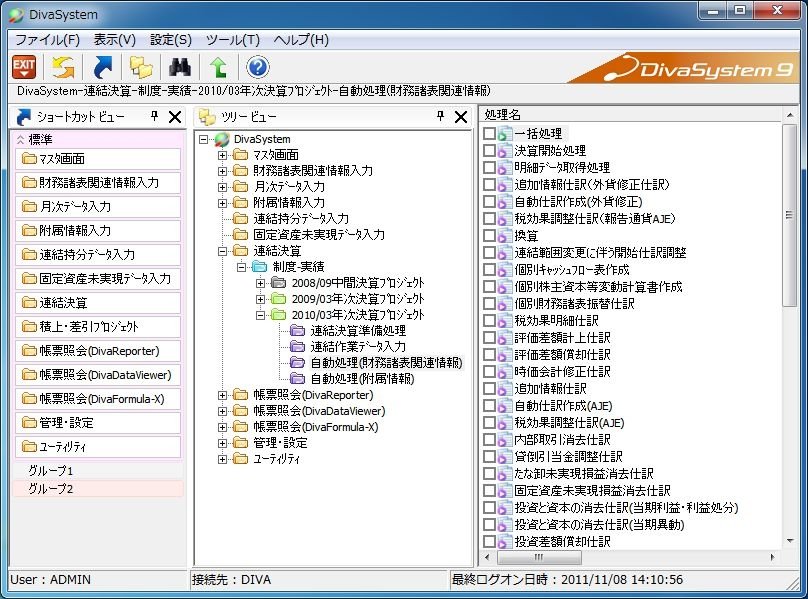Click the folder icon of 連結決算準備処理
Viewport: 808px width, 599px height.
tap(297, 330)
